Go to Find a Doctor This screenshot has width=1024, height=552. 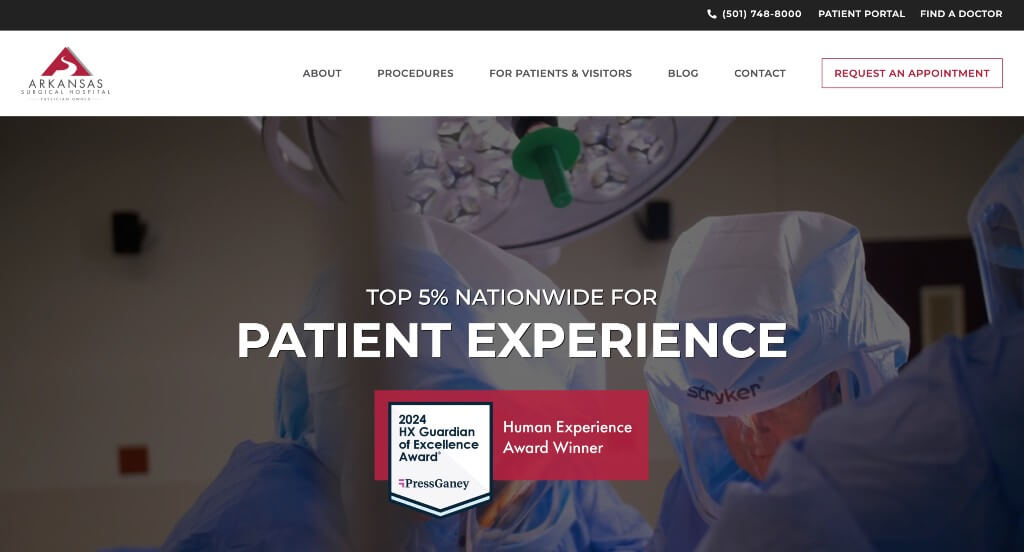click(961, 14)
